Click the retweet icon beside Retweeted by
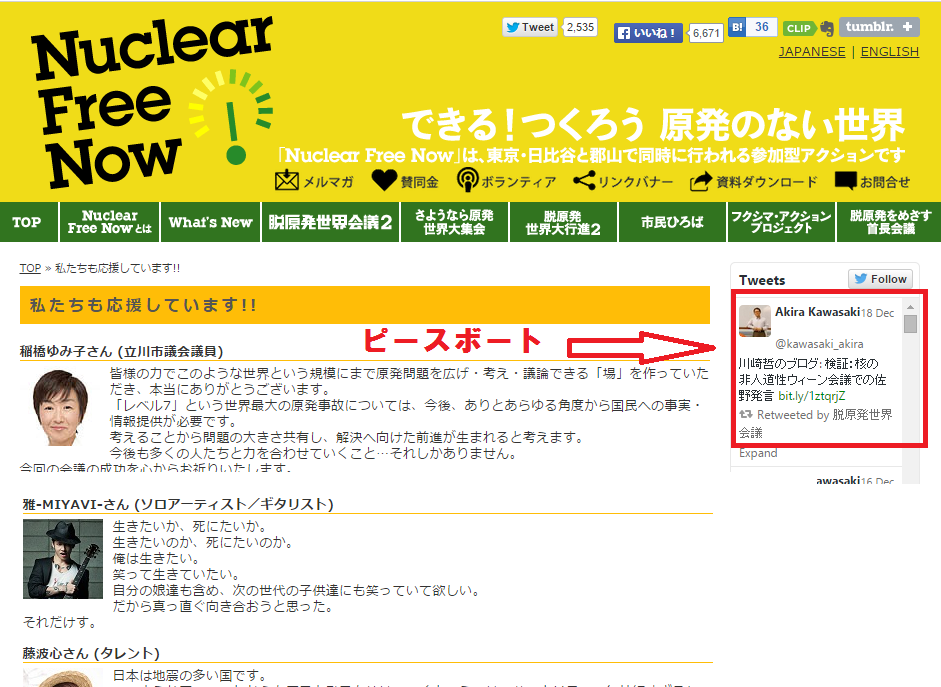 (746, 415)
